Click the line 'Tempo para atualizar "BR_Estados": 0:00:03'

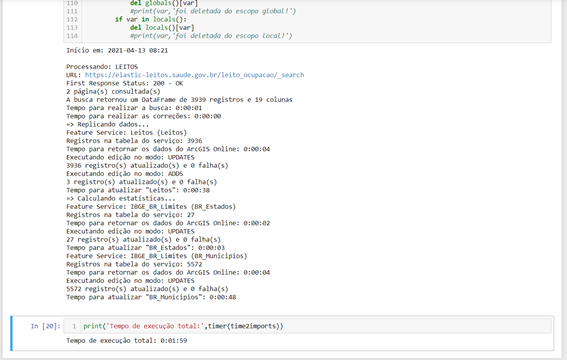(x=145, y=248)
